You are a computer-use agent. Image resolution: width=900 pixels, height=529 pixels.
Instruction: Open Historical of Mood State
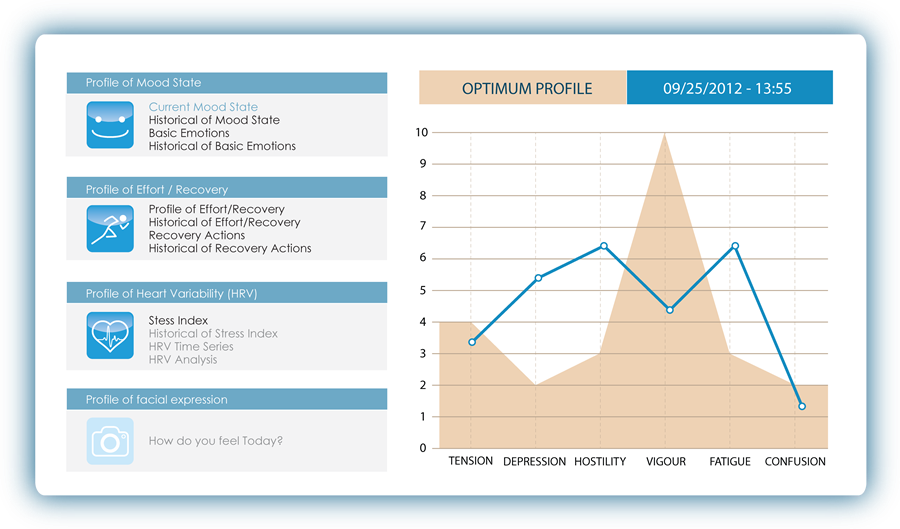(x=214, y=120)
